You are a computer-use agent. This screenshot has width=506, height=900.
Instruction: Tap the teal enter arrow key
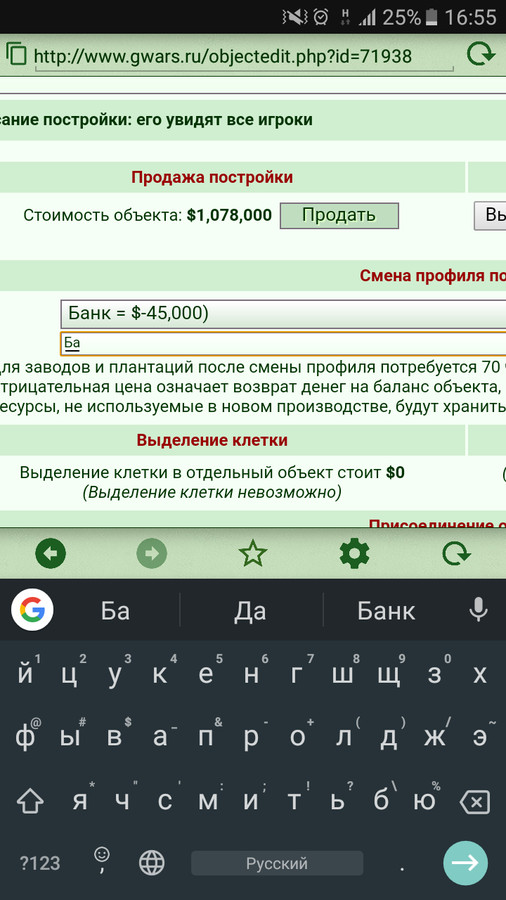[465, 863]
